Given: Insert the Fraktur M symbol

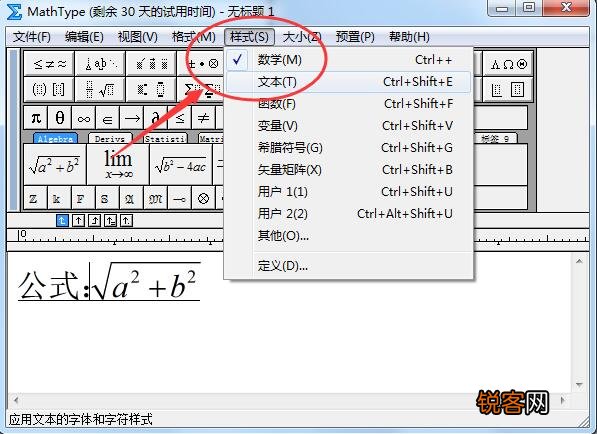Looking at the screenshot, I should click(x=155, y=198).
